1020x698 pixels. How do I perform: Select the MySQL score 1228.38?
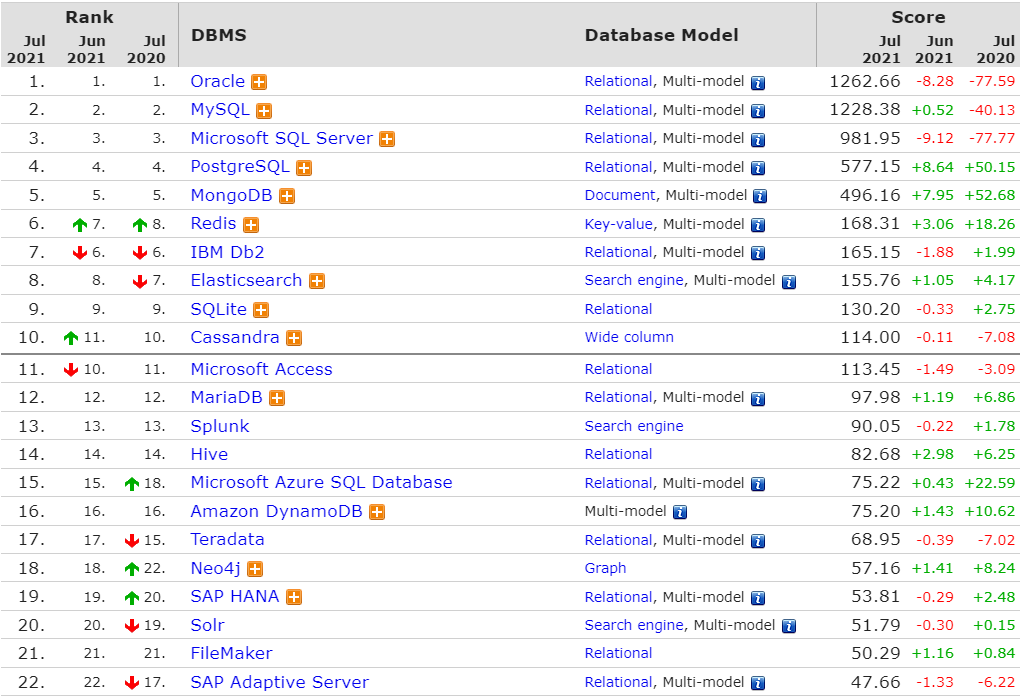pyautogui.click(x=865, y=109)
